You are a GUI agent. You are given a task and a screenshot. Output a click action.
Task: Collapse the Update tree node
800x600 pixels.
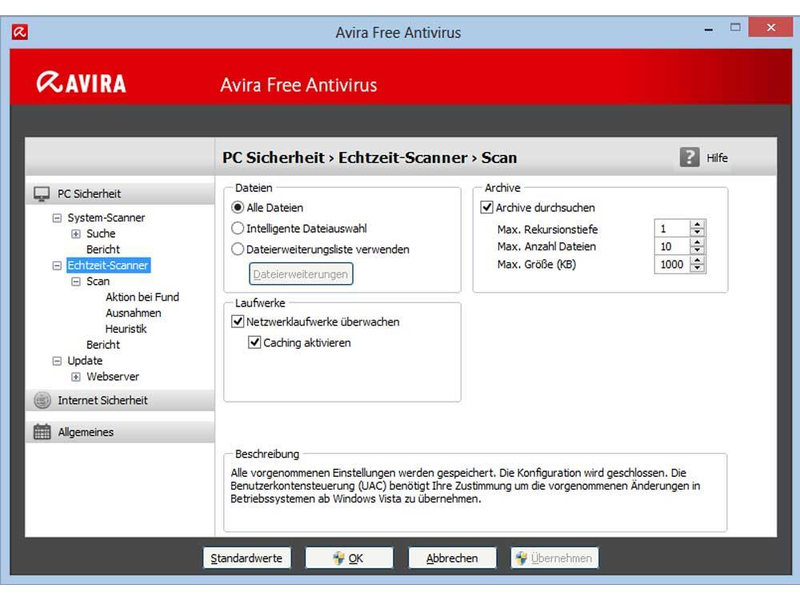[x=57, y=361]
